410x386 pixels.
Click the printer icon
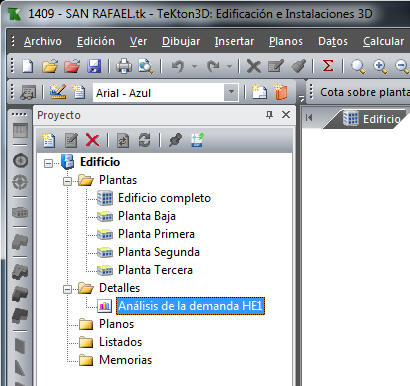point(124,66)
